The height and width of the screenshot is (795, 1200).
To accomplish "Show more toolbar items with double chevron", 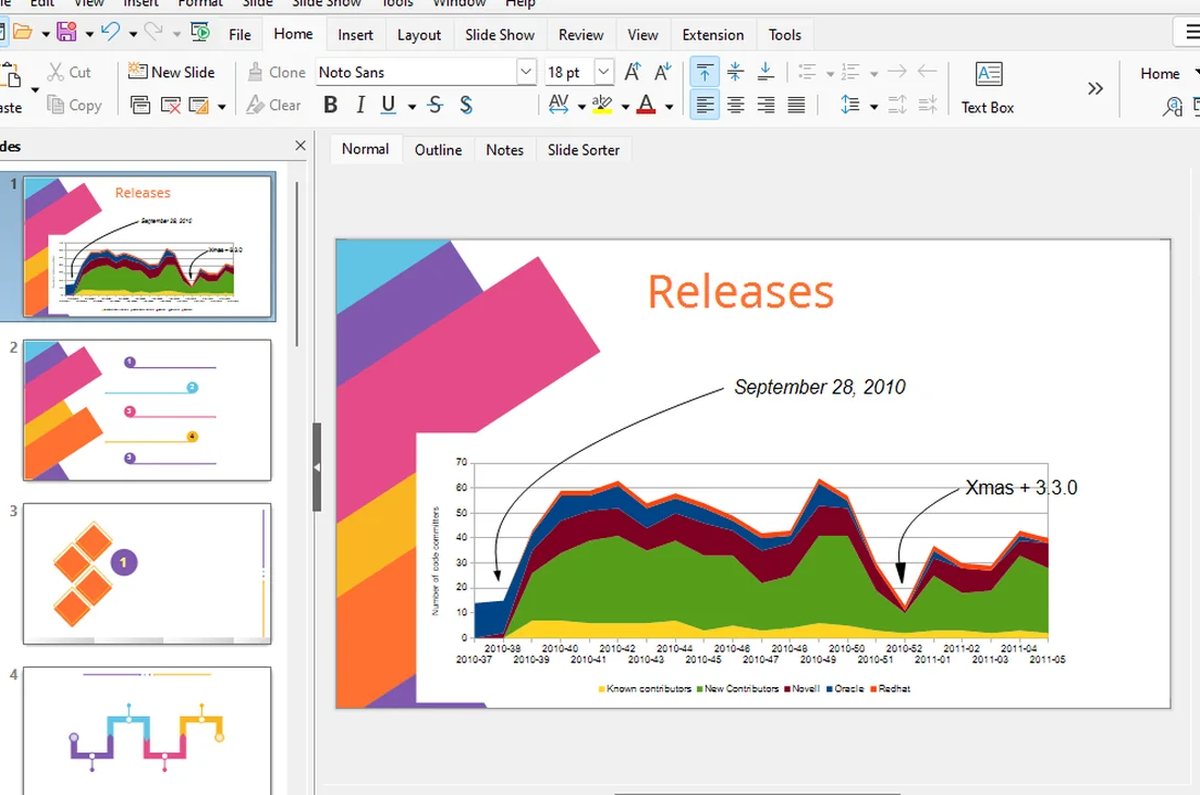I will pyautogui.click(x=1095, y=88).
